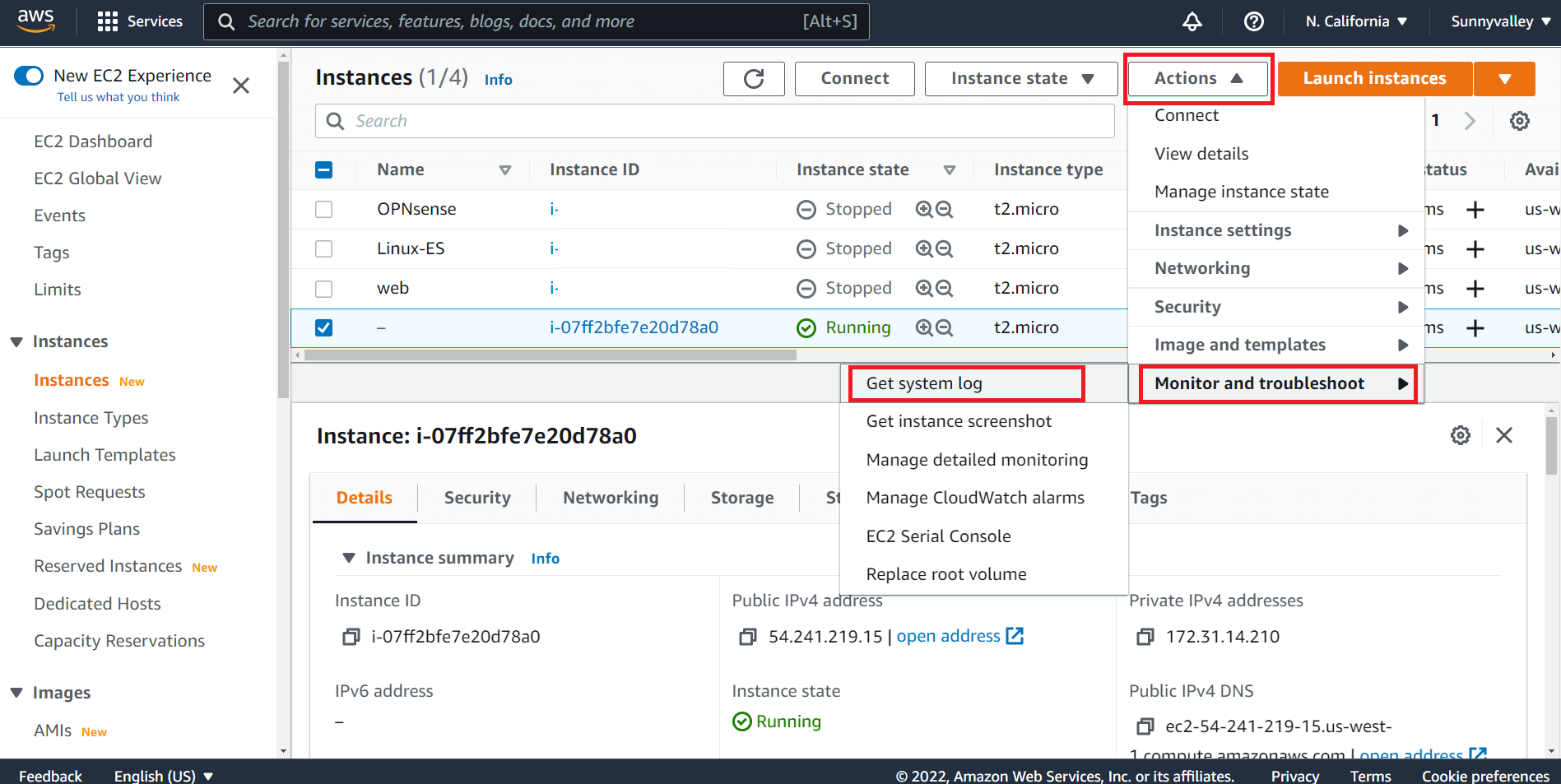Disable the New EC2 Experience toggle
1561x784 pixels.
tap(29, 76)
